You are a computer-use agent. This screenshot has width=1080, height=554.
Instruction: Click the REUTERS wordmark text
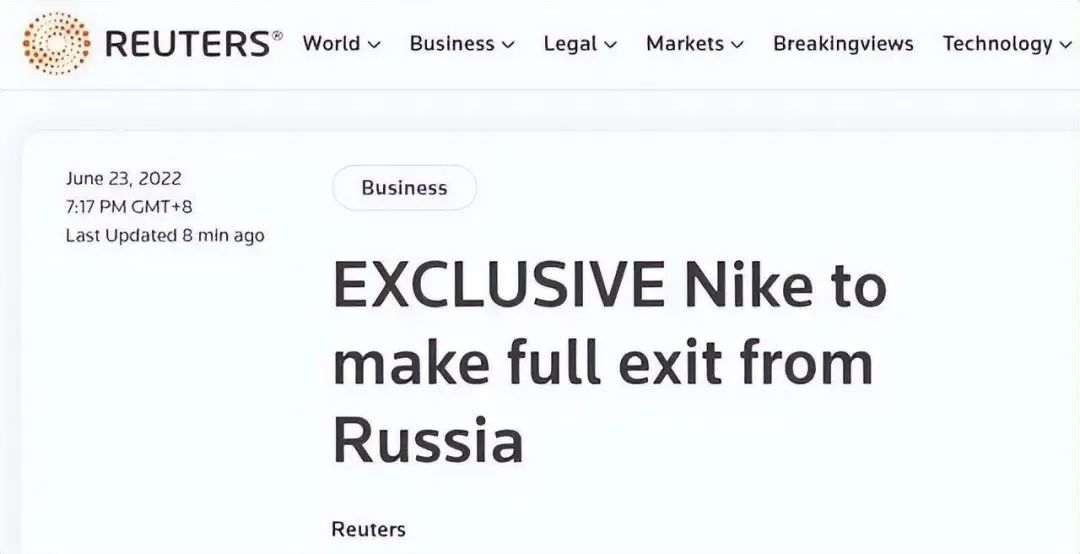(189, 44)
